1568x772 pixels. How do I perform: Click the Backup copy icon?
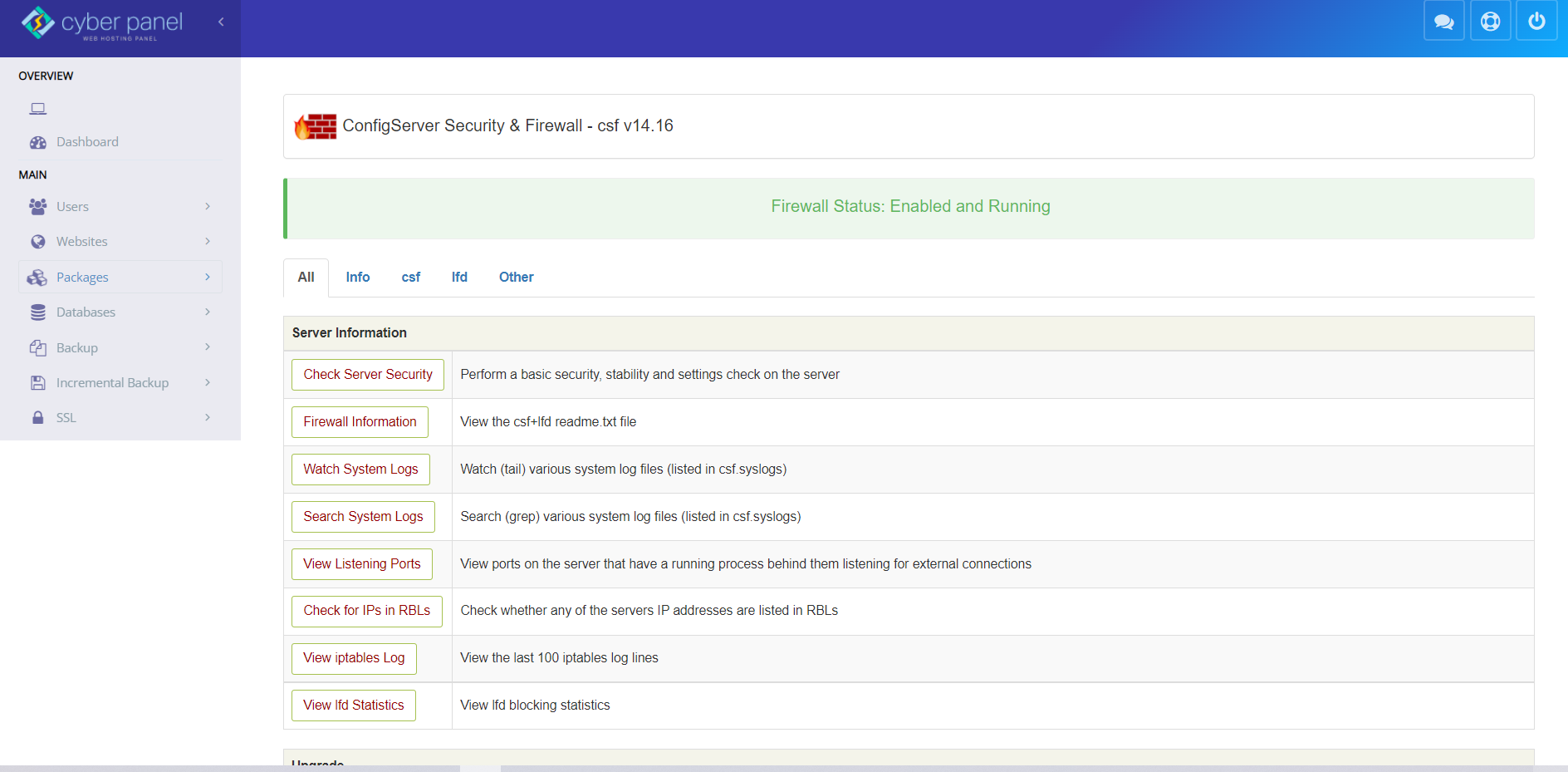point(38,348)
